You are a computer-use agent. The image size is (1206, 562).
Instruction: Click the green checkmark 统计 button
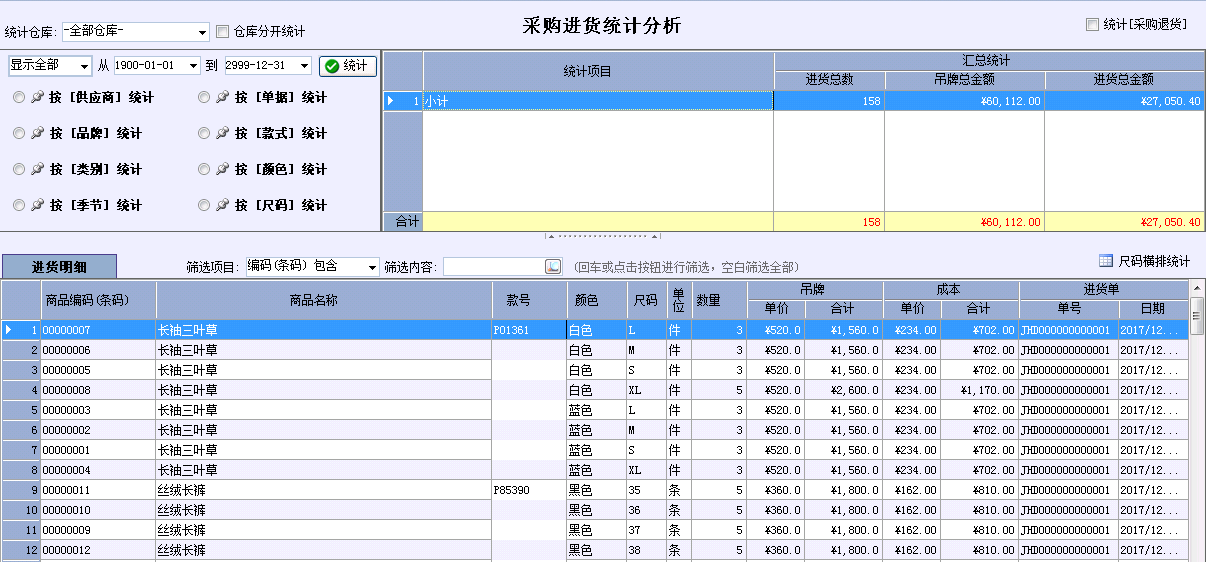[x=347, y=66]
